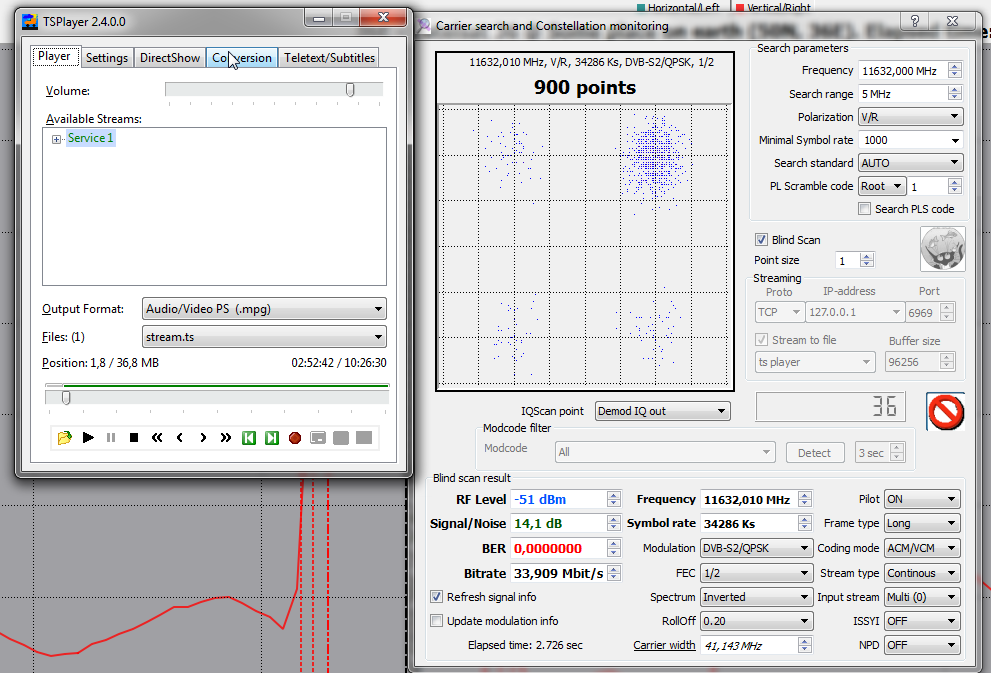Click the help question mark button

point(915,21)
